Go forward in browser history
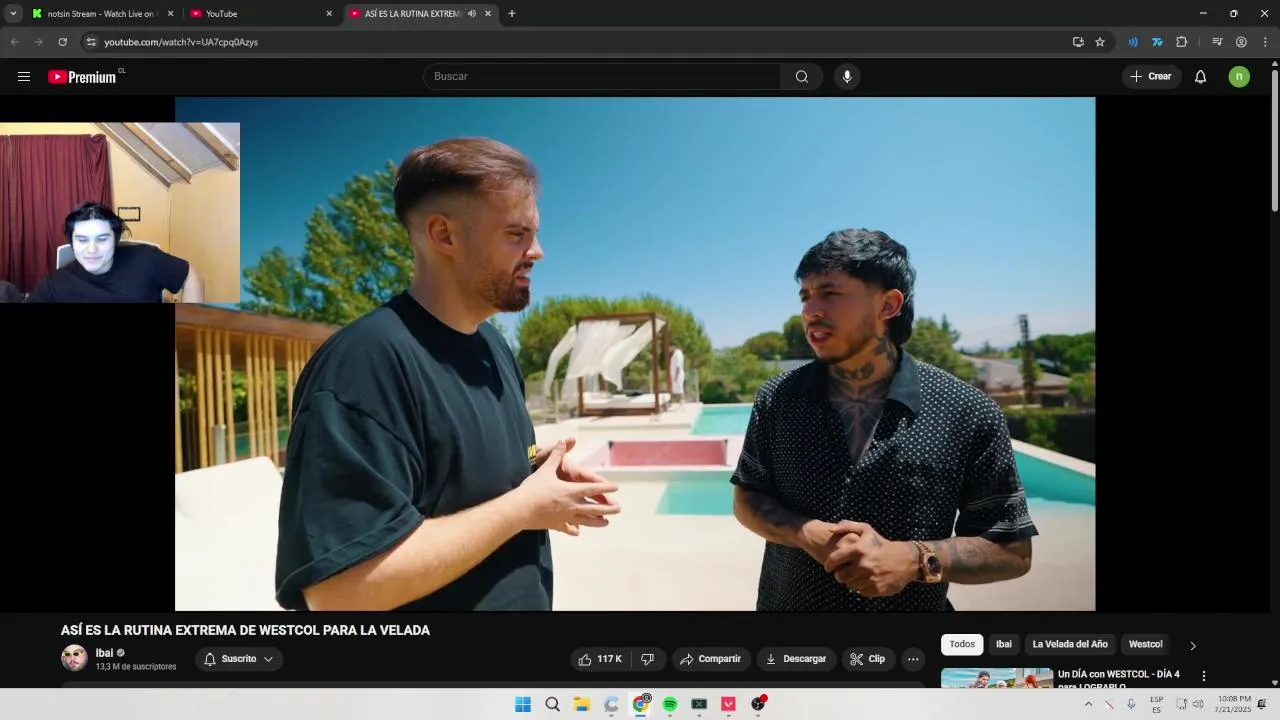Viewport: 1280px width, 720px height. (x=38, y=42)
